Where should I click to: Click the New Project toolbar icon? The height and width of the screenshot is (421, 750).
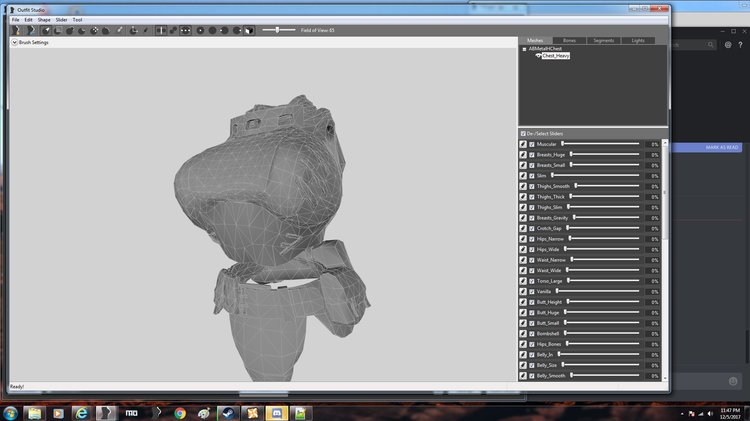tap(16, 30)
